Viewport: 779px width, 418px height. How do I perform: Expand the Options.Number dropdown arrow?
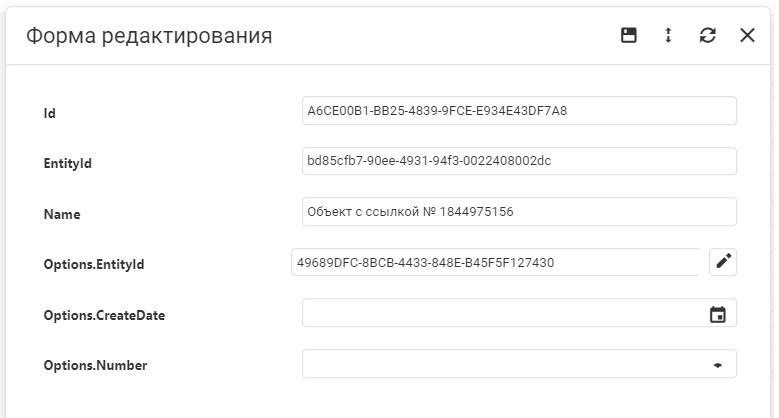(717, 365)
